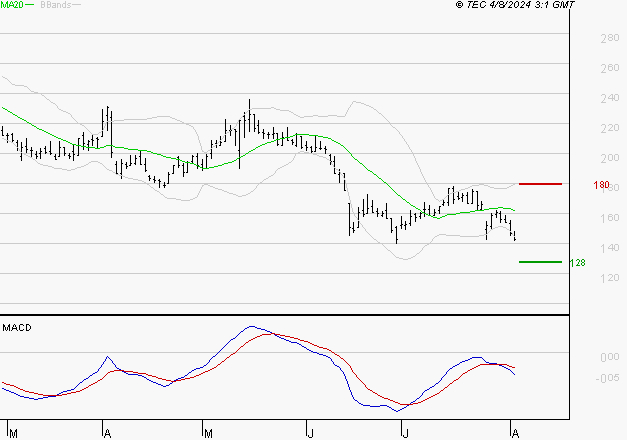Viewport: 627px width, 440px height.
Task: Click the 140 price axis label
Action: coord(610,248)
